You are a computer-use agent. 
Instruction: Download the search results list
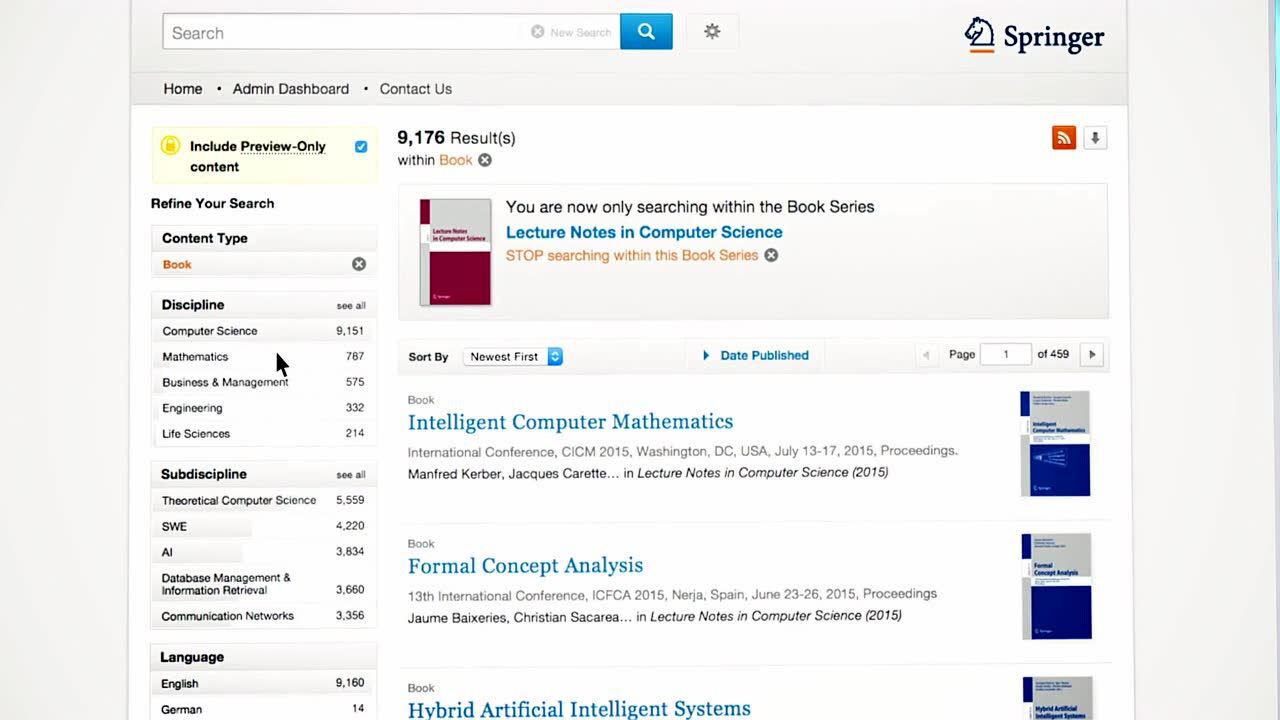1095,138
